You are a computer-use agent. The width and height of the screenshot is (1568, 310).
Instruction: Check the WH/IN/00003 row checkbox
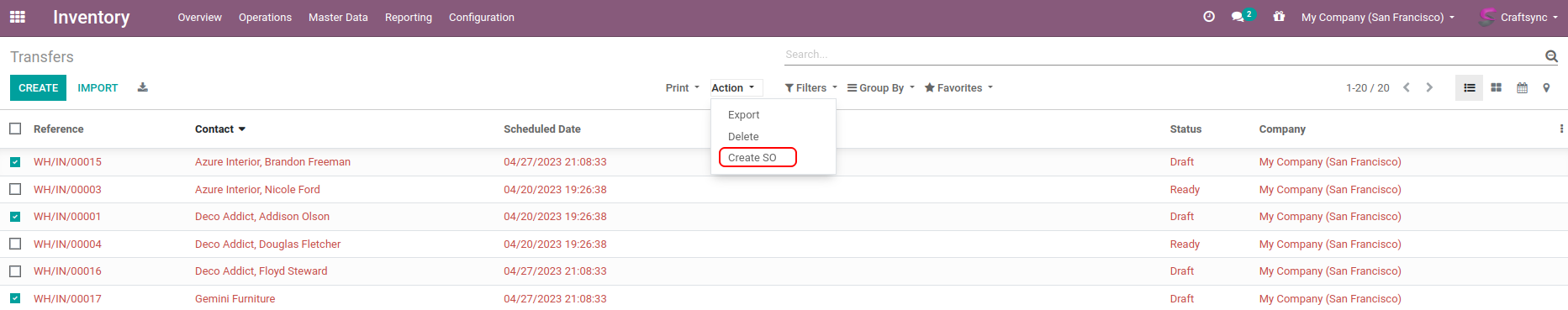(15, 189)
